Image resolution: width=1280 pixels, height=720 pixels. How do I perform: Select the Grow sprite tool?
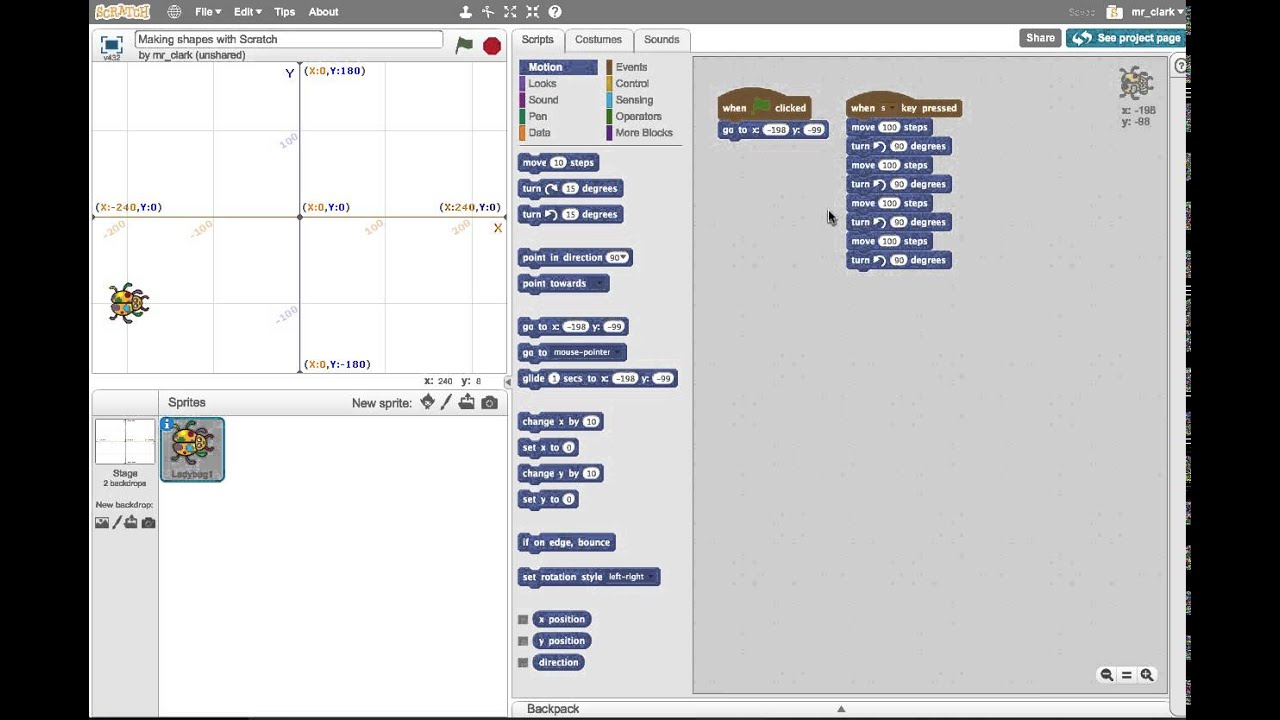510,12
